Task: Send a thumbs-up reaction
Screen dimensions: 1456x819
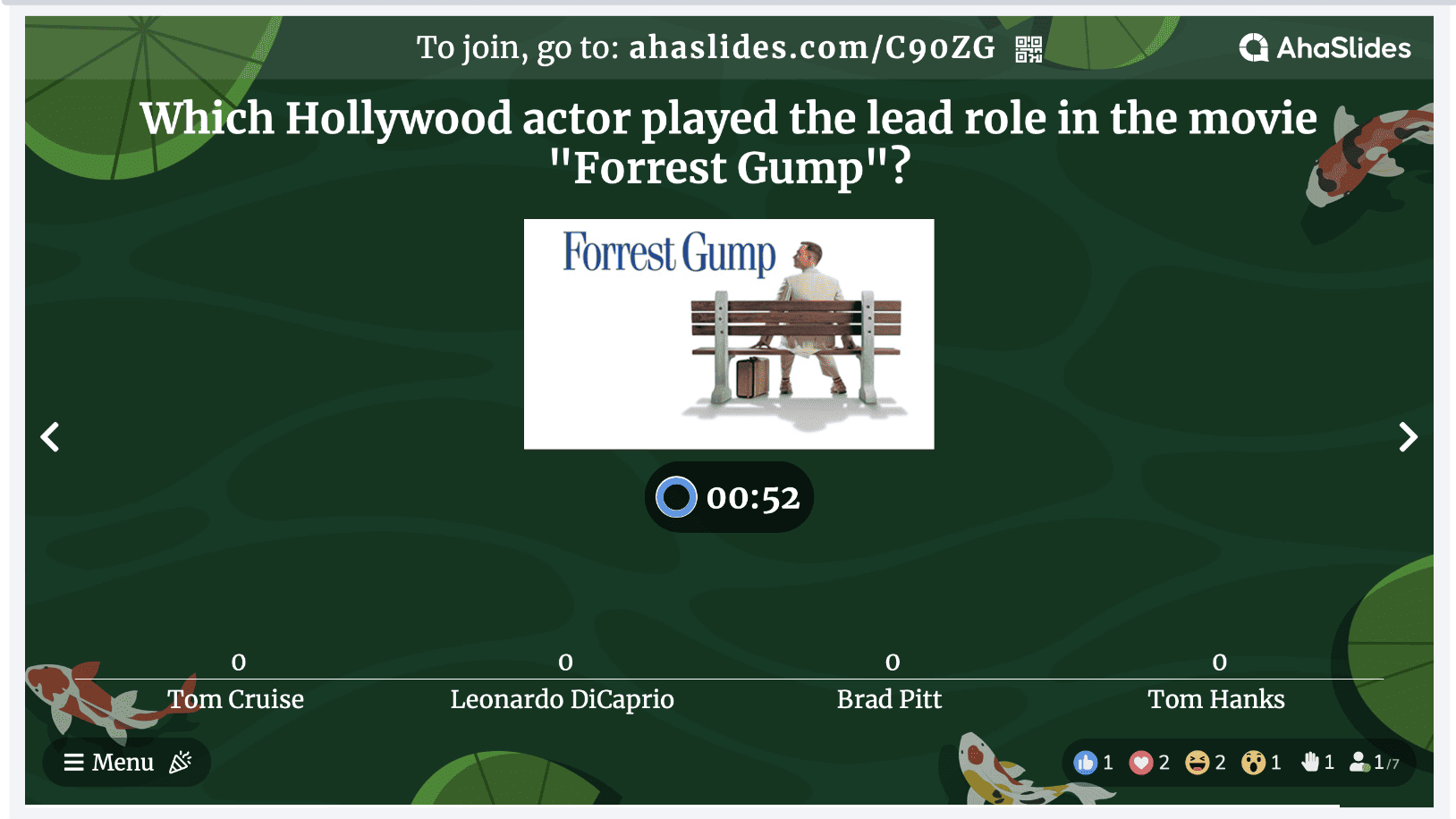Action: click(x=1085, y=763)
